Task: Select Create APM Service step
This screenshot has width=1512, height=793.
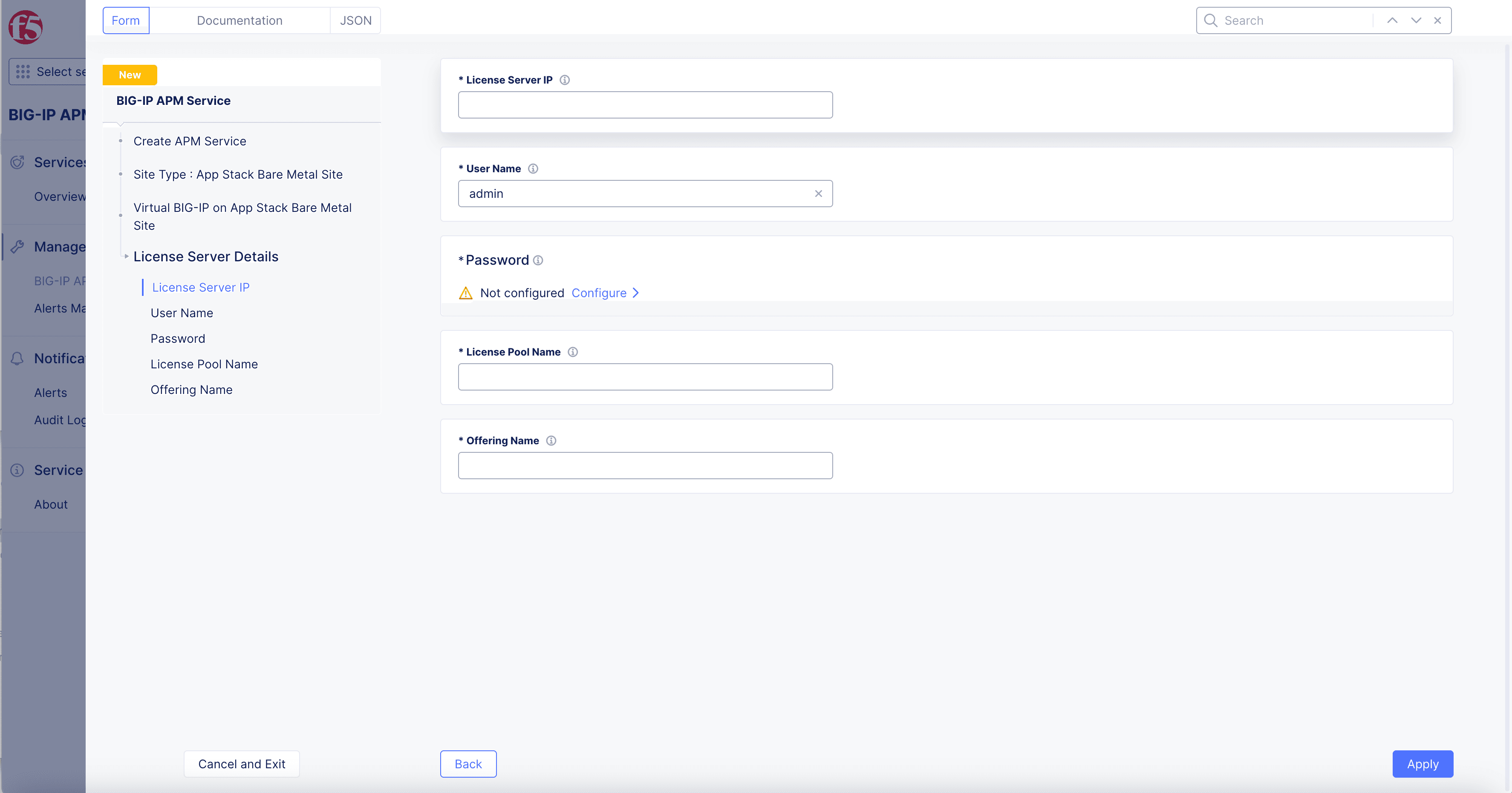Action: tap(190, 141)
